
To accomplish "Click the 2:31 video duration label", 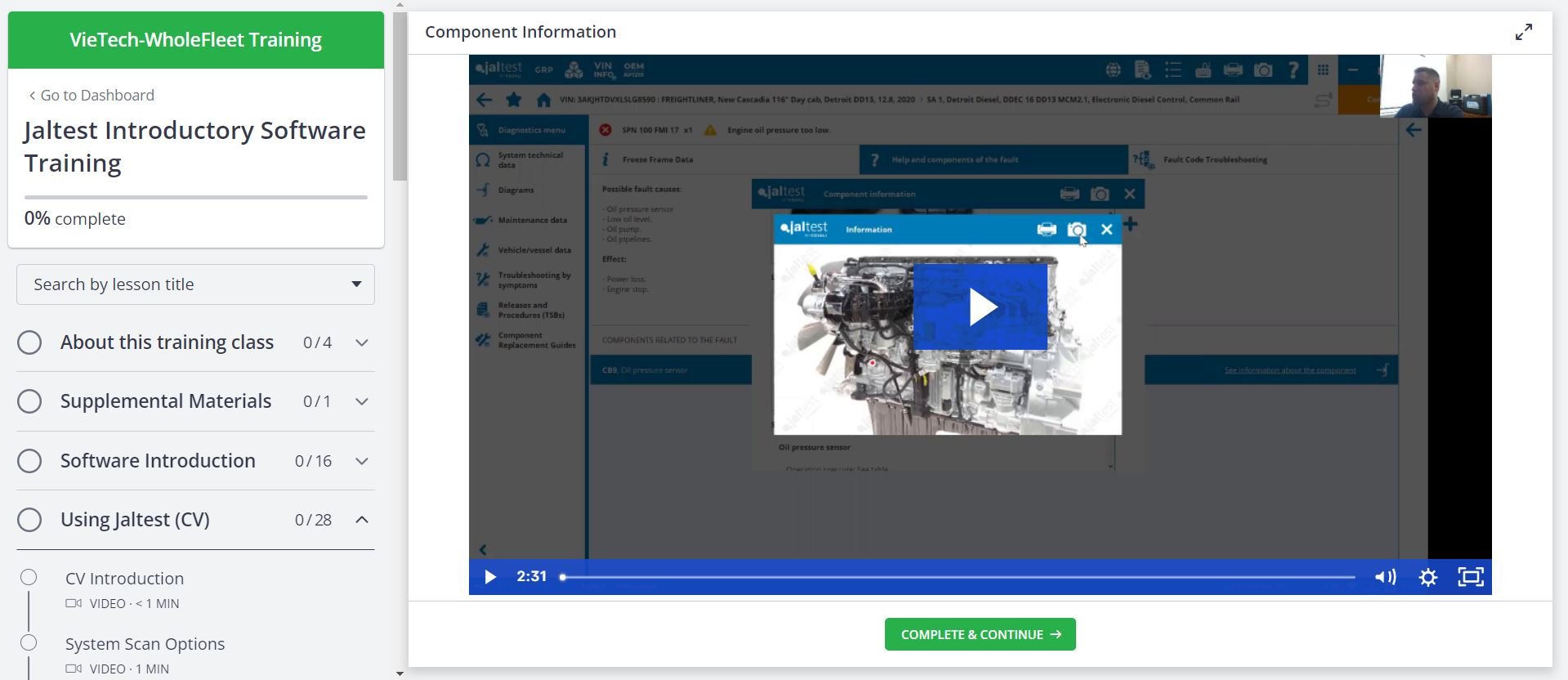I will point(531,577).
